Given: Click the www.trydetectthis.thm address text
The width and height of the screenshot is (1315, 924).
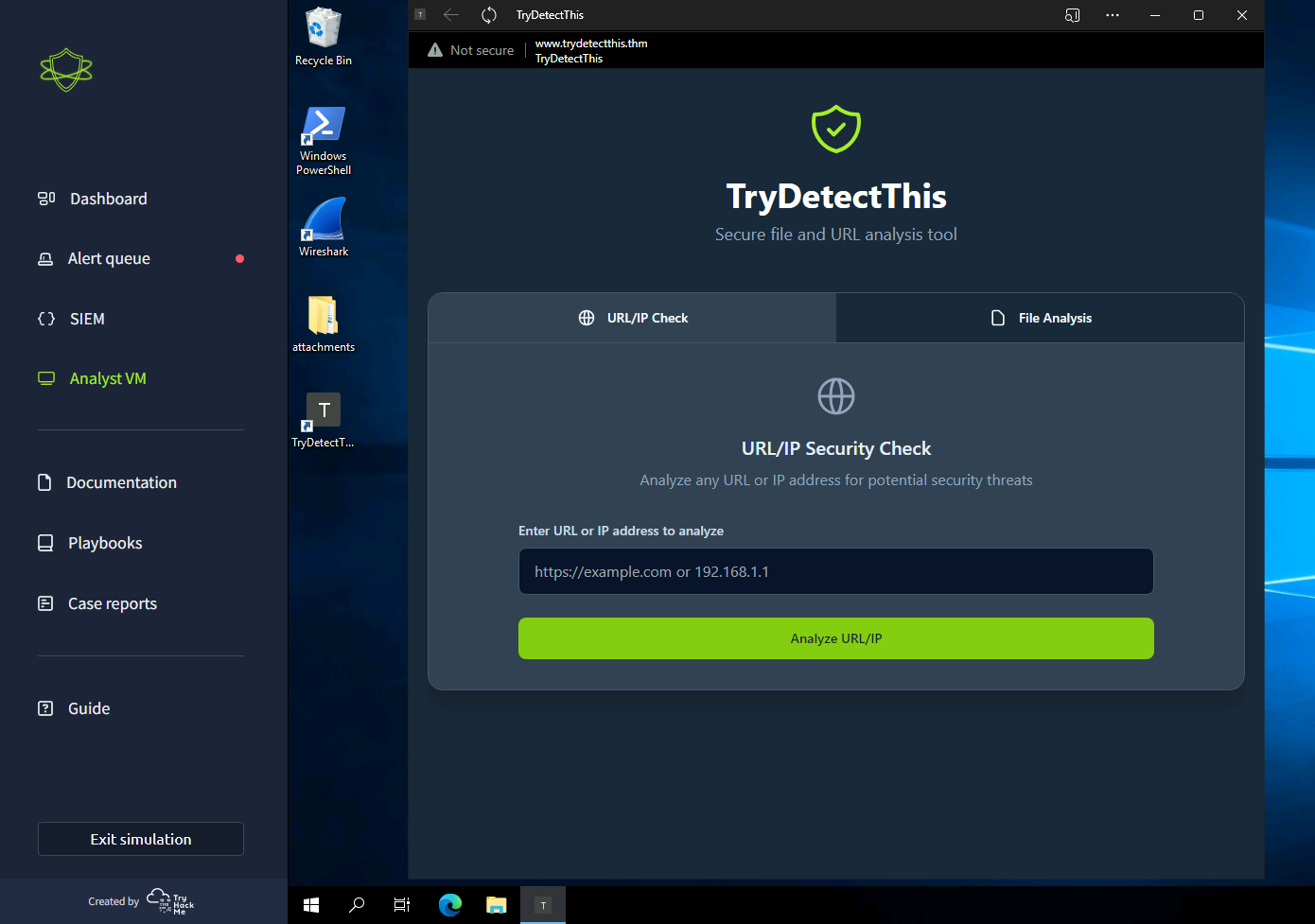Looking at the screenshot, I should [591, 44].
